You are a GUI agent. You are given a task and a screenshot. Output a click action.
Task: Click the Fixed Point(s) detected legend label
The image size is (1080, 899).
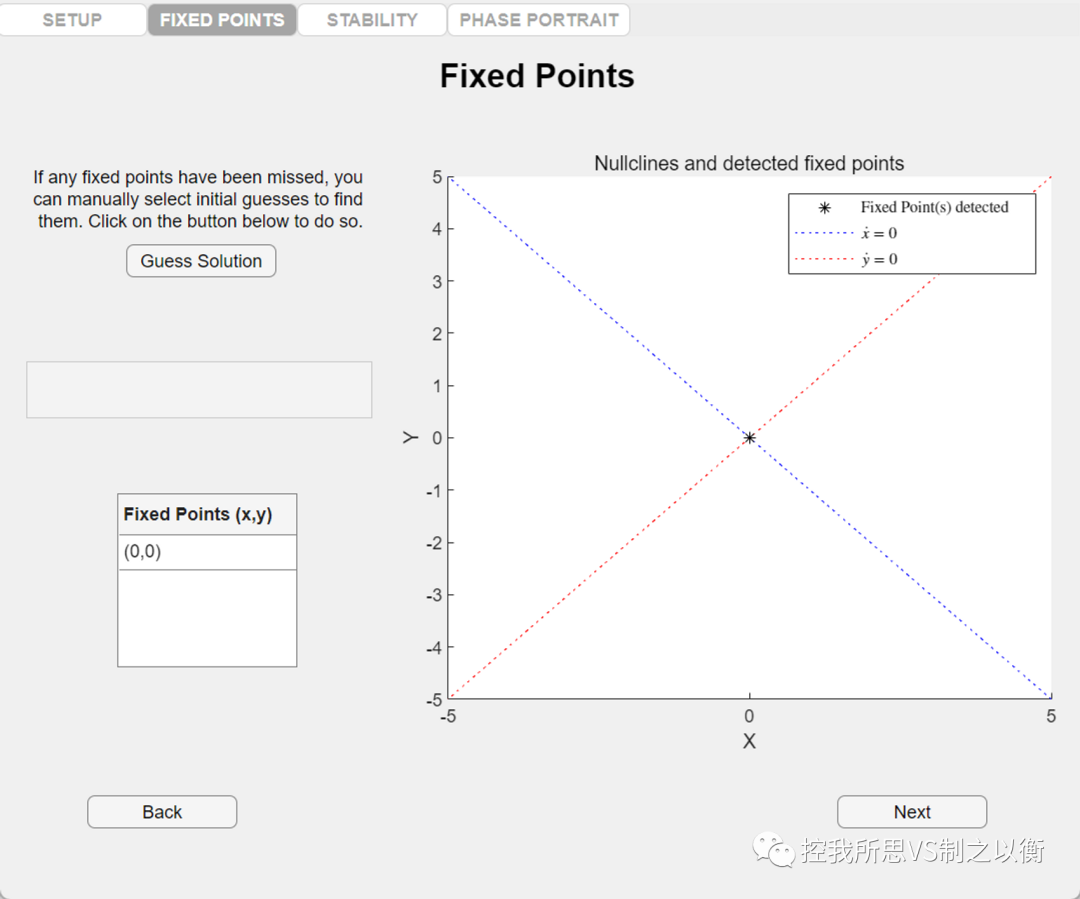click(x=934, y=208)
